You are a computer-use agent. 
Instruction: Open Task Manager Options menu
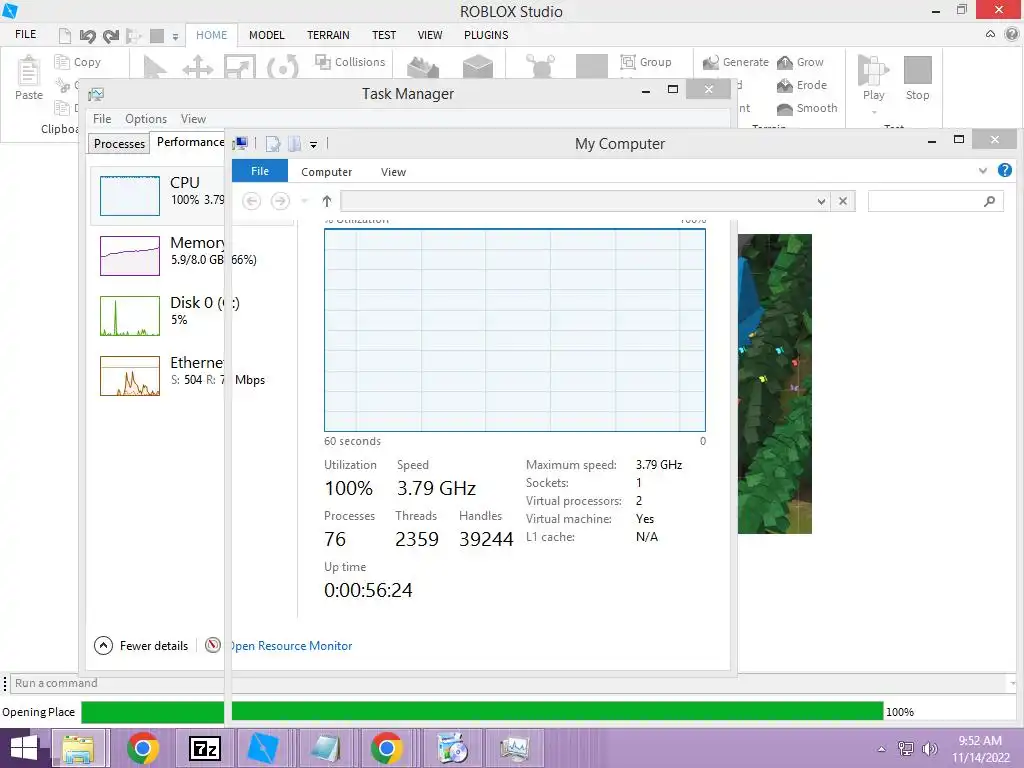[146, 119]
